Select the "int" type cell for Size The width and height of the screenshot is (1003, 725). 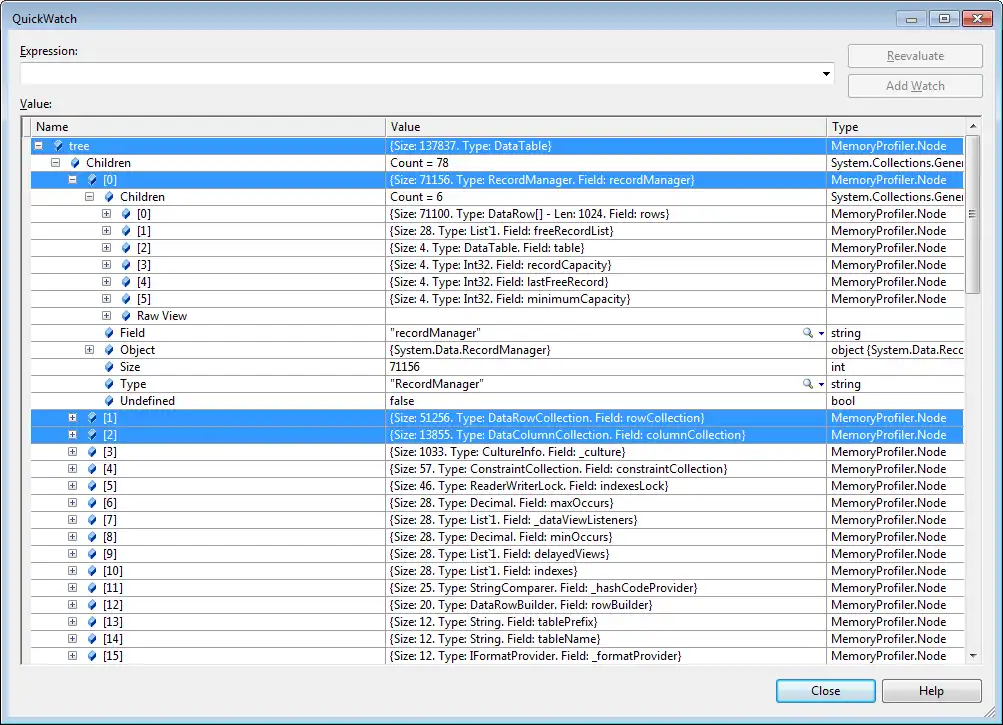pyautogui.click(x=895, y=367)
